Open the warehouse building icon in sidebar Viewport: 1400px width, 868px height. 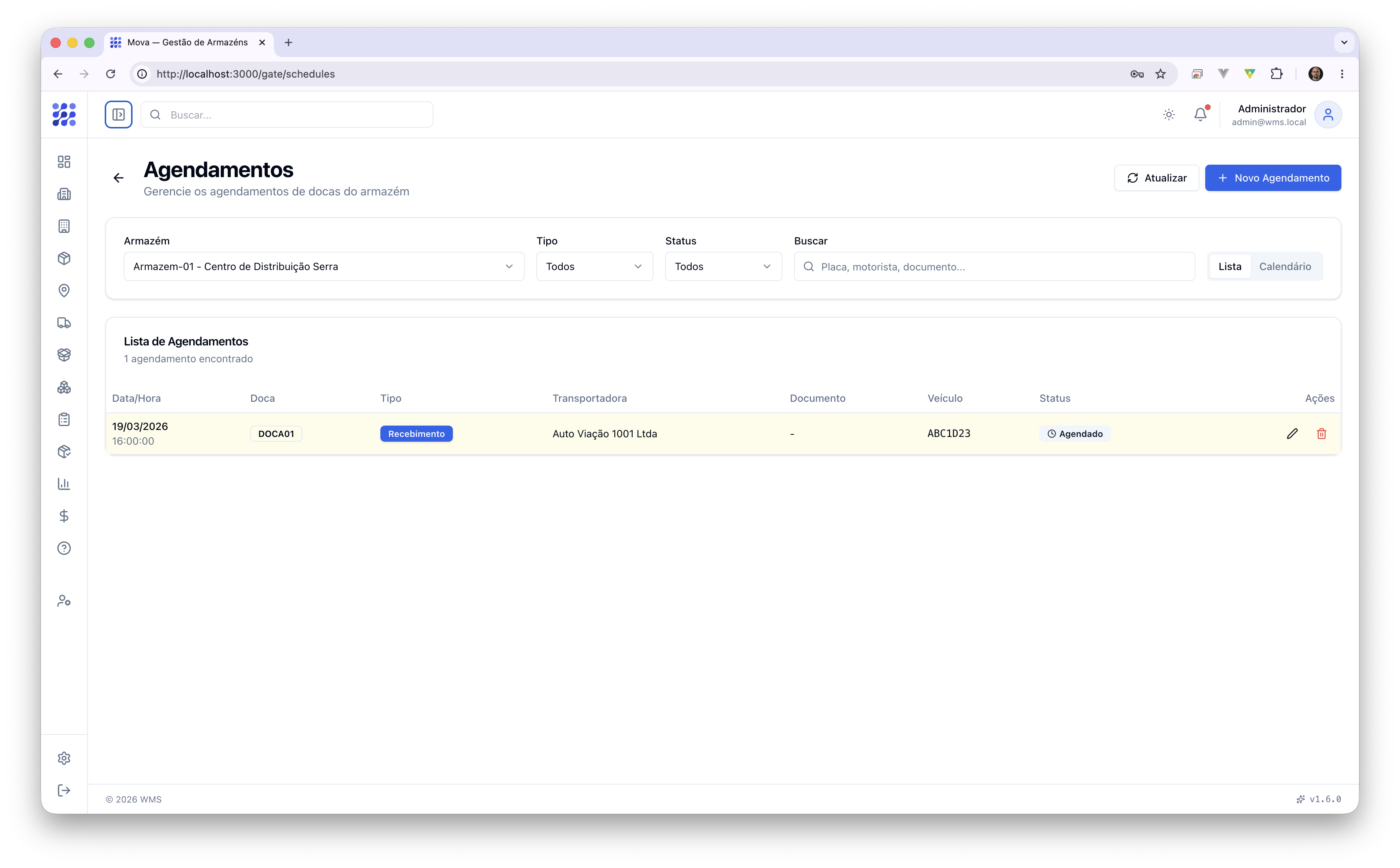pyautogui.click(x=64, y=194)
